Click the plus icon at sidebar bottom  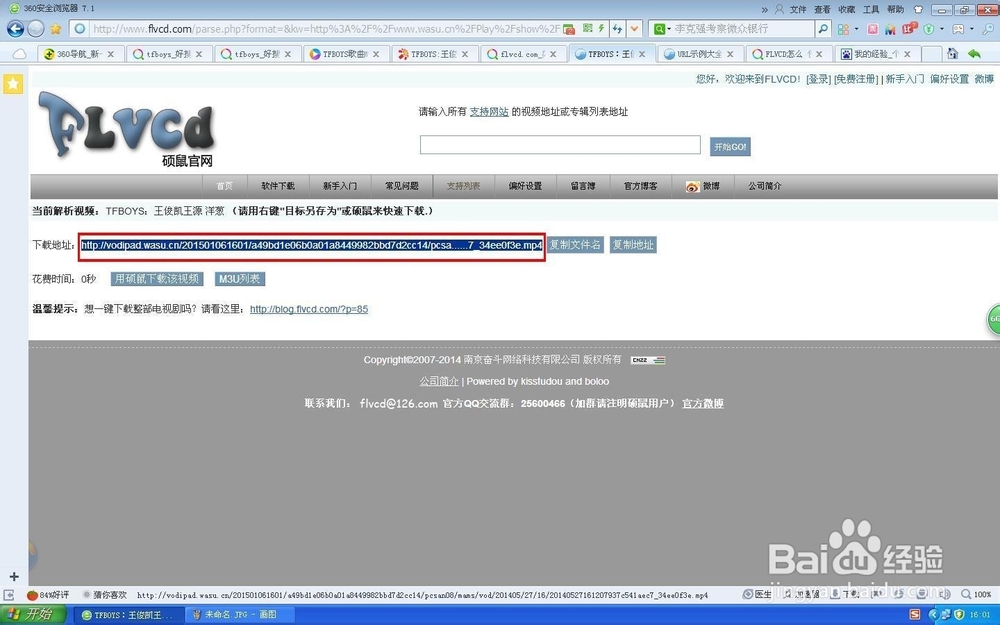14,577
